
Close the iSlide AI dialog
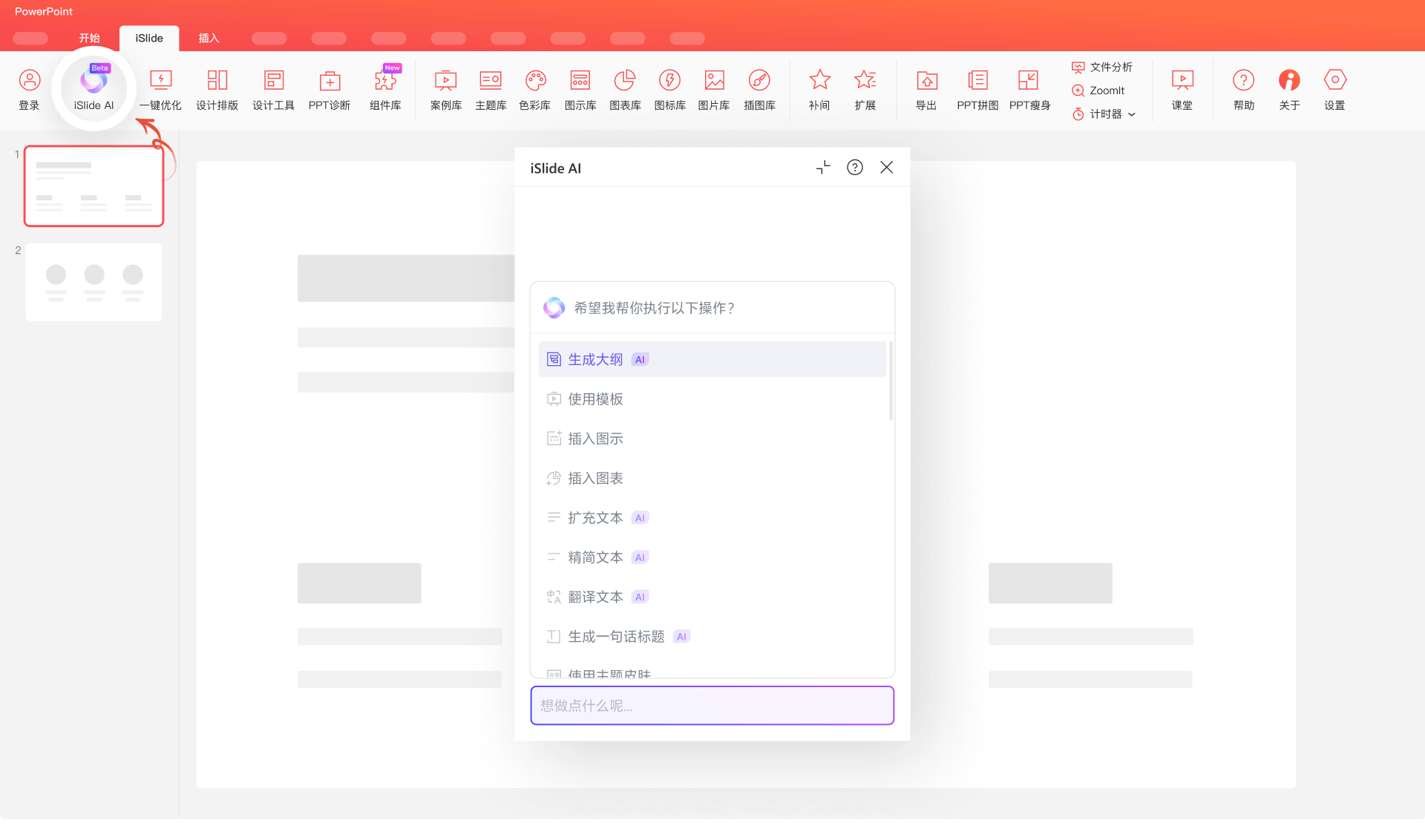pos(886,168)
